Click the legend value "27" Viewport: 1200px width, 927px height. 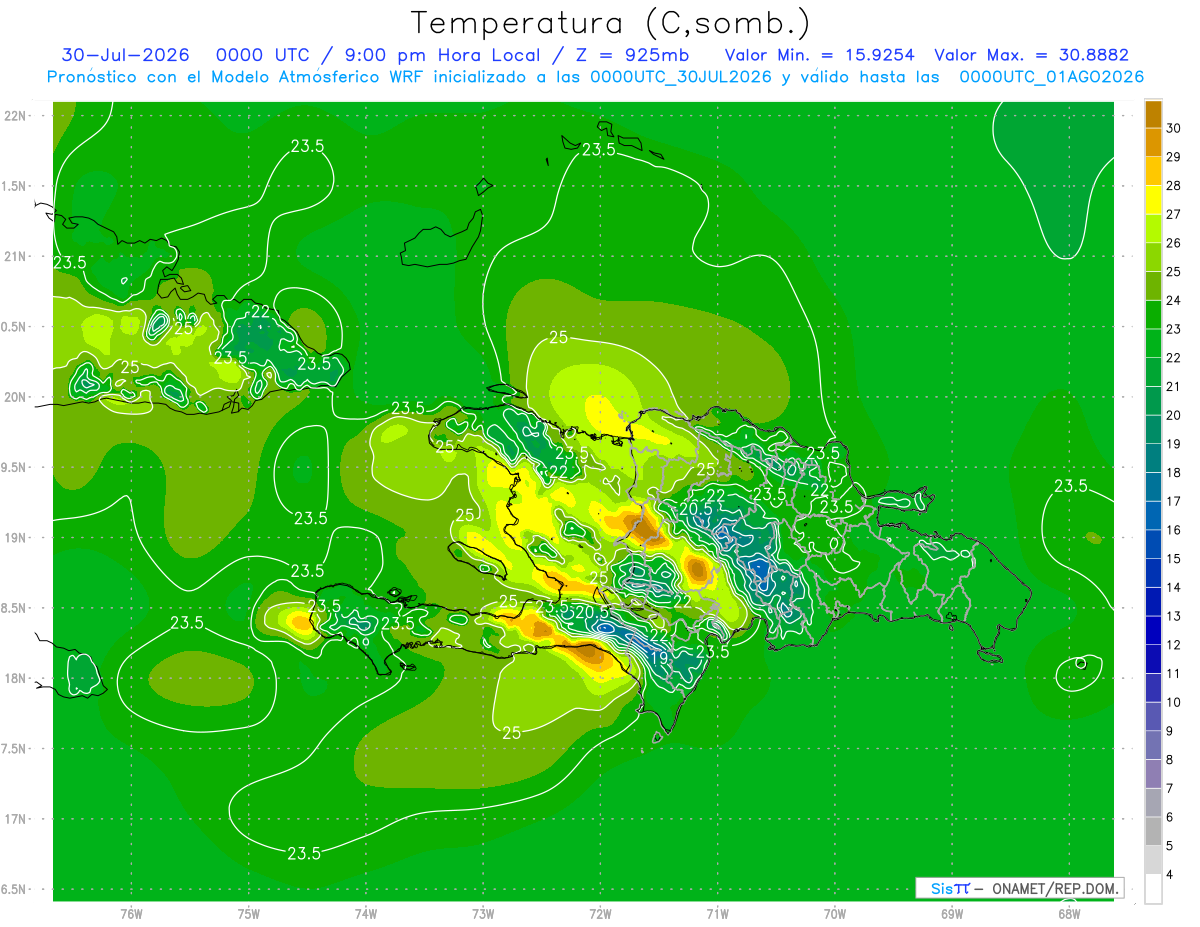coord(1174,214)
